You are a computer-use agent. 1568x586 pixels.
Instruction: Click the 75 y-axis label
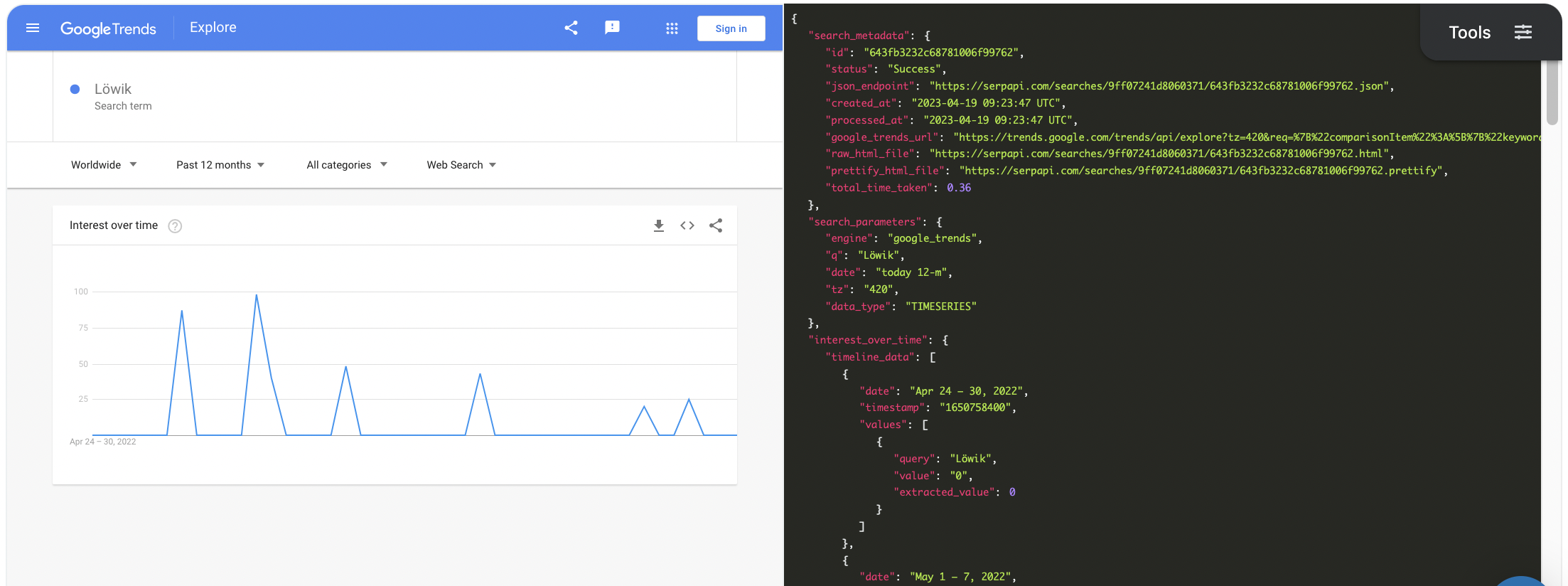point(83,328)
